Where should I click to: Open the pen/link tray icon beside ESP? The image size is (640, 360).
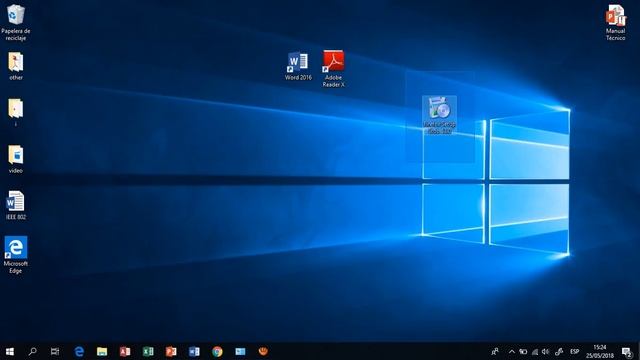click(x=559, y=351)
